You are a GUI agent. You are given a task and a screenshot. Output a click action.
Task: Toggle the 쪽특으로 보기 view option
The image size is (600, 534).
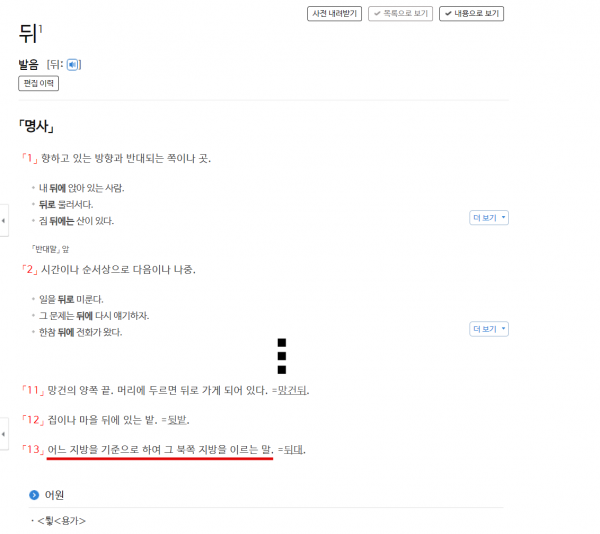coord(400,14)
